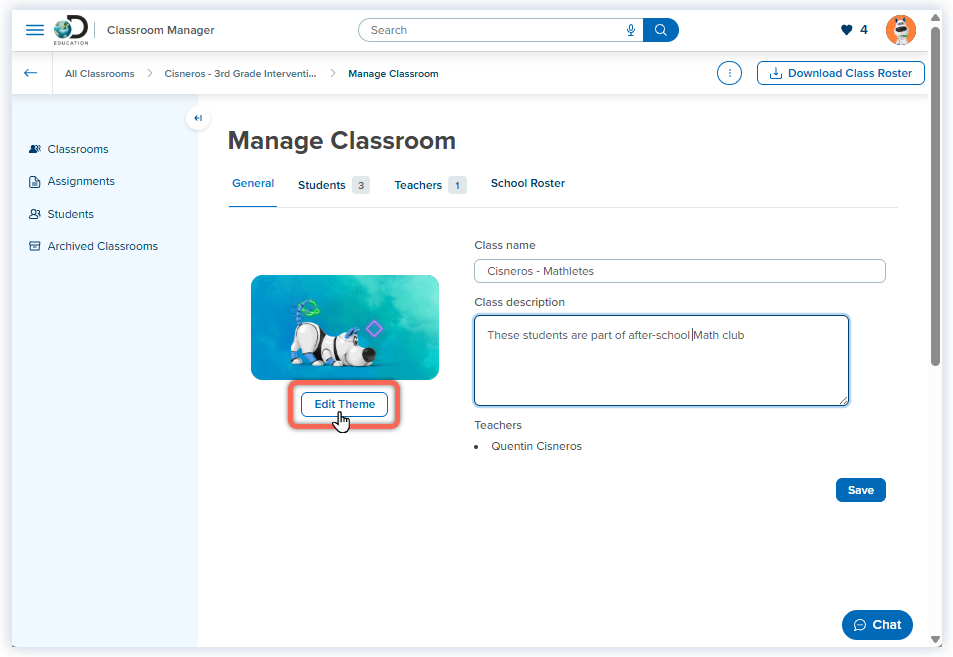View Archived Classrooms
The height and width of the screenshot is (657, 953).
(x=101, y=246)
